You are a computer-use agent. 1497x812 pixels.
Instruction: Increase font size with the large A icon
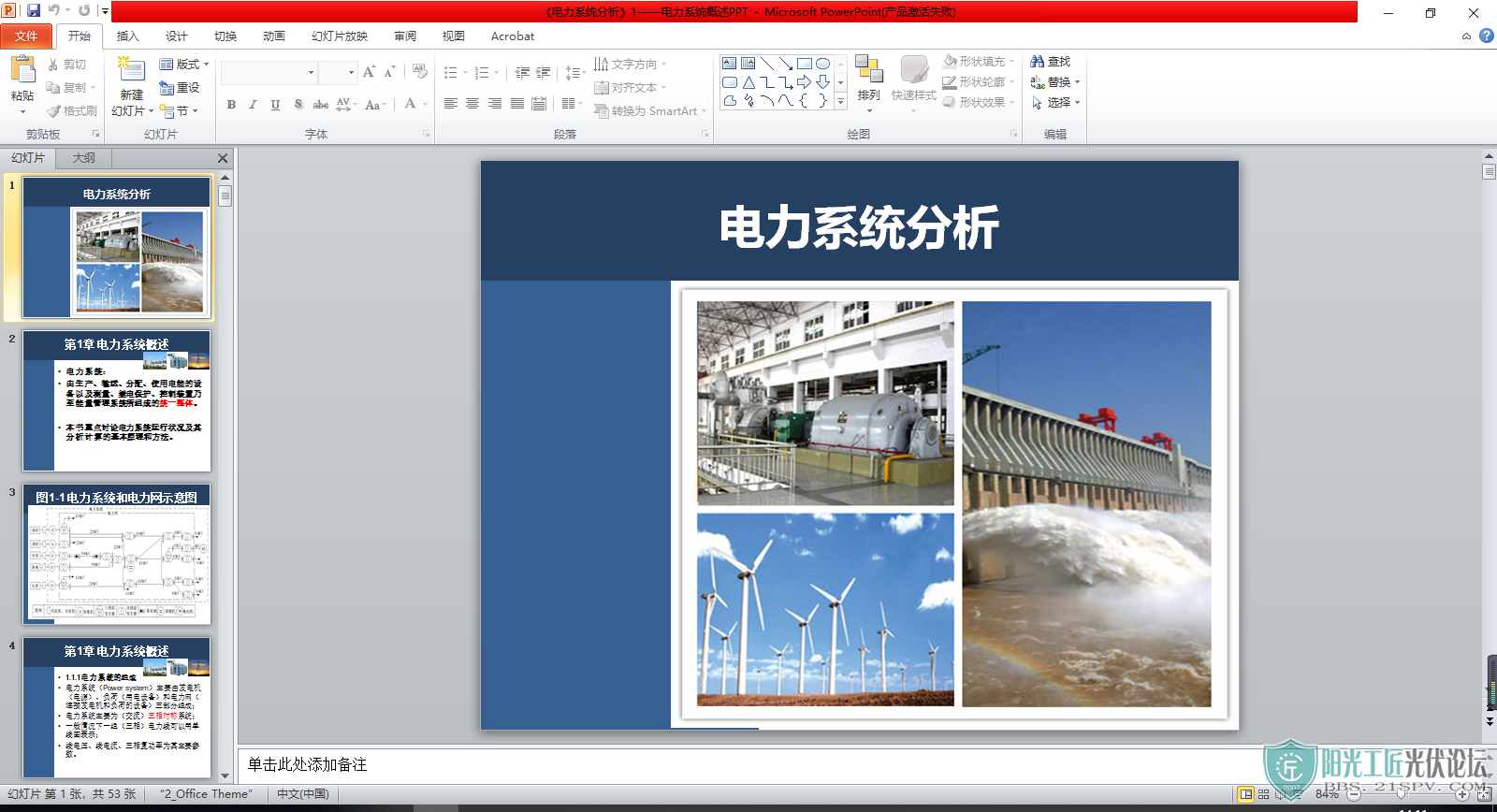pyautogui.click(x=369, y=72)
